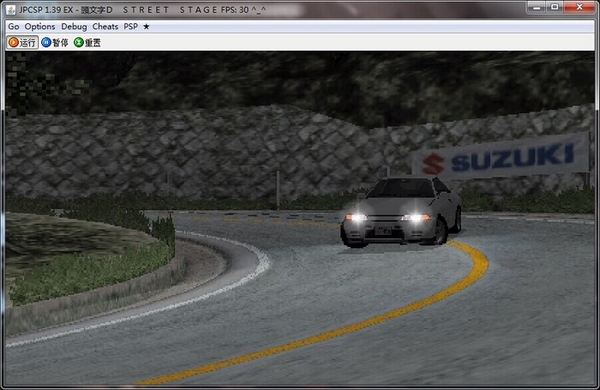The width and height of the screenshot is (600, 390).
Task: Open the Debug menu
Action: [74, 26]
